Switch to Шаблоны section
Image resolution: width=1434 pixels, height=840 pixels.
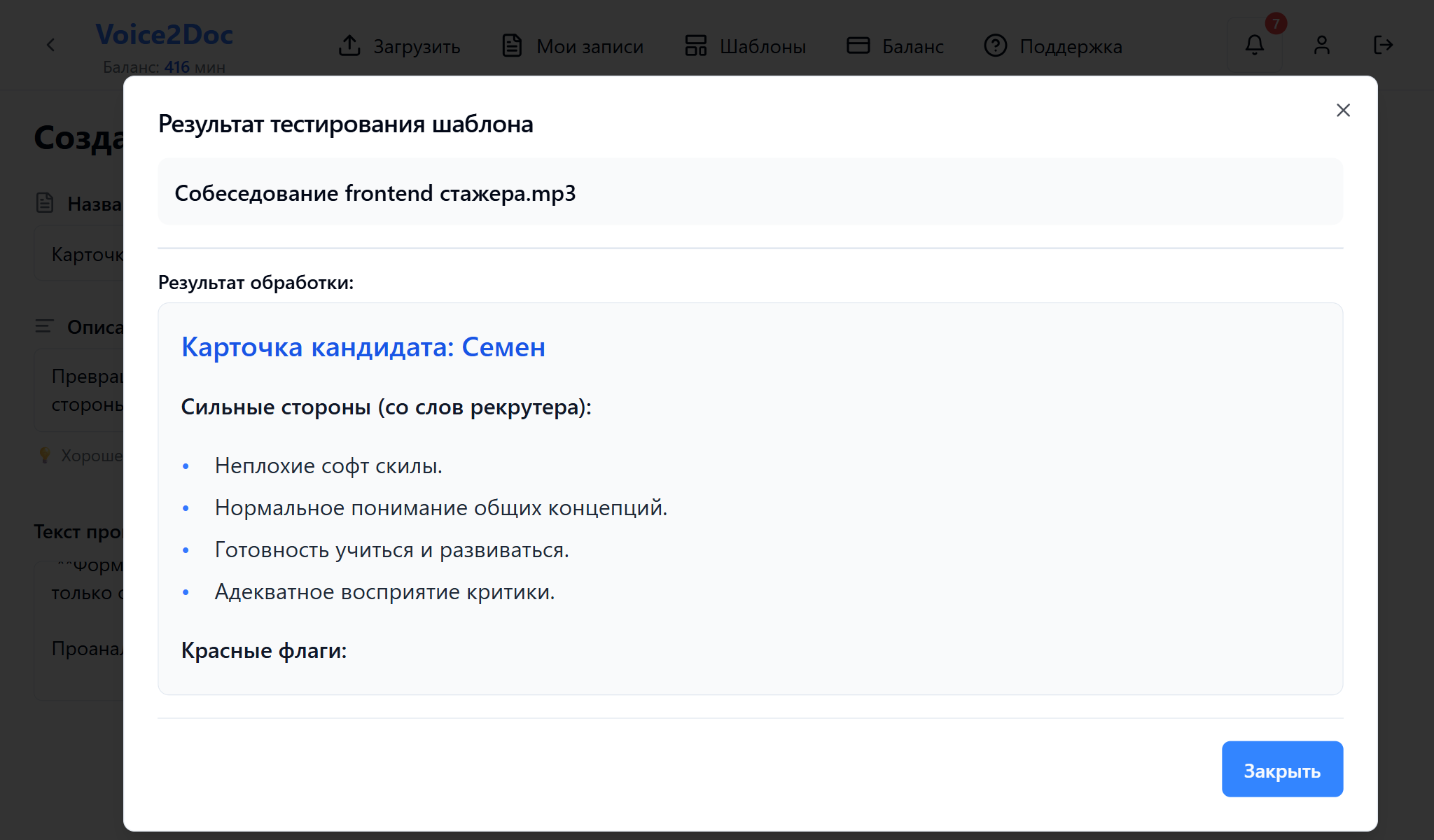(x=745, y=46)
